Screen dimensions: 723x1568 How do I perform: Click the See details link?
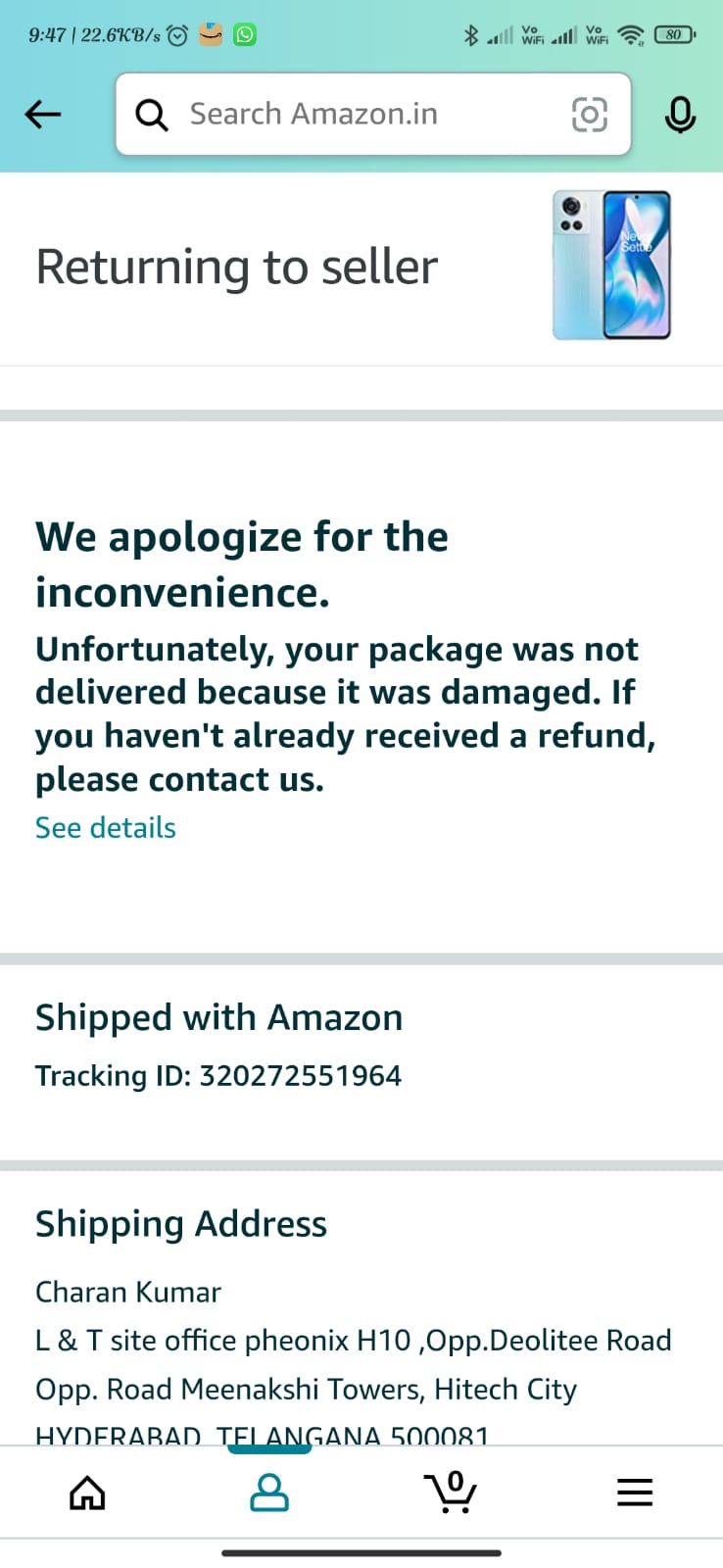click(106, 828)
